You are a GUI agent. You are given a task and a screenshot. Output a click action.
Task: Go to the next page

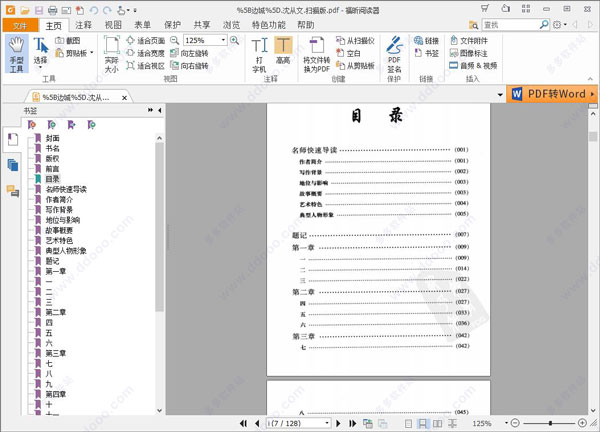(338, 423)
